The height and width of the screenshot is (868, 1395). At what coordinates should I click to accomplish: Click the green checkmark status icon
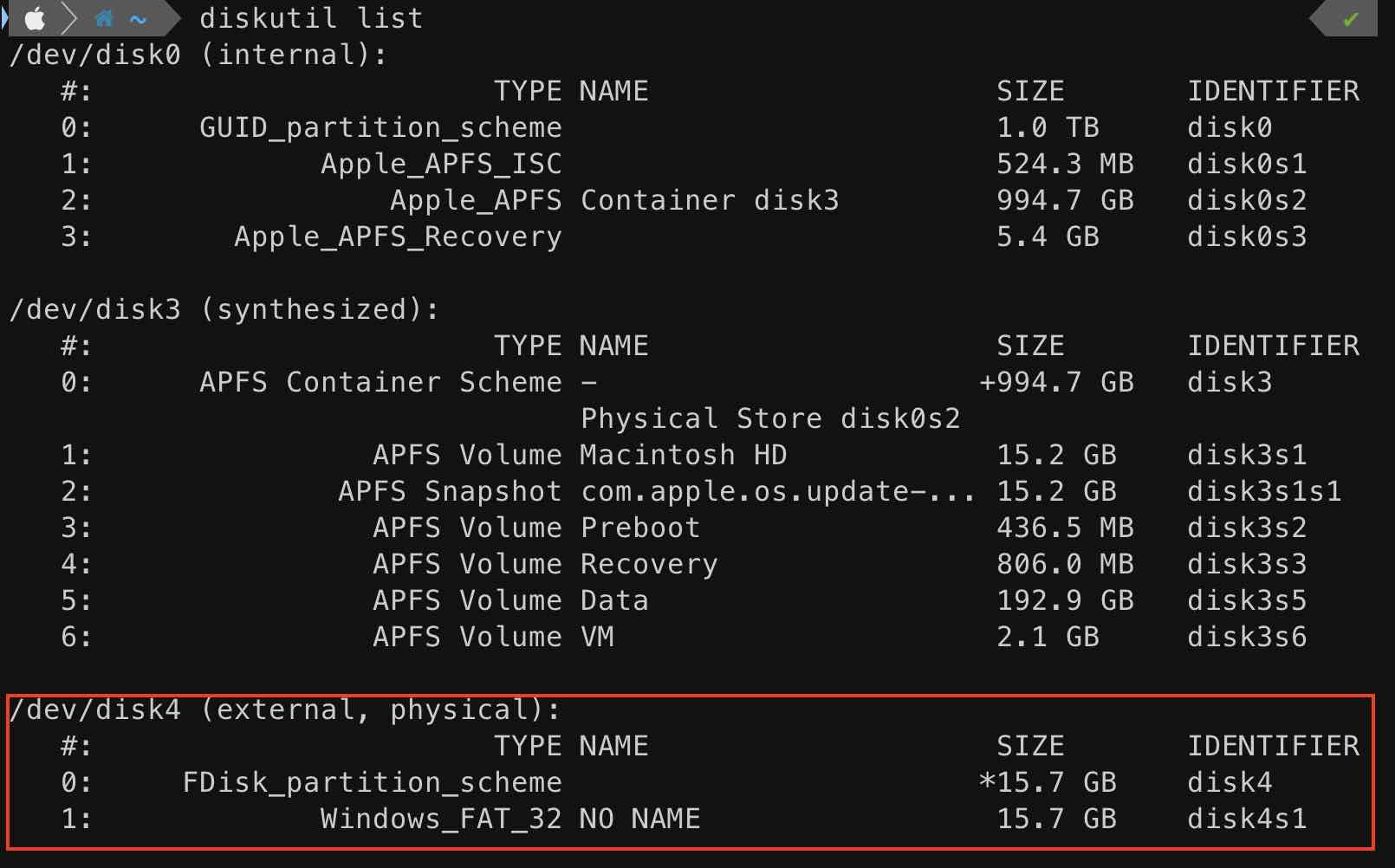pyautogui.click(x=1350, y=18)
